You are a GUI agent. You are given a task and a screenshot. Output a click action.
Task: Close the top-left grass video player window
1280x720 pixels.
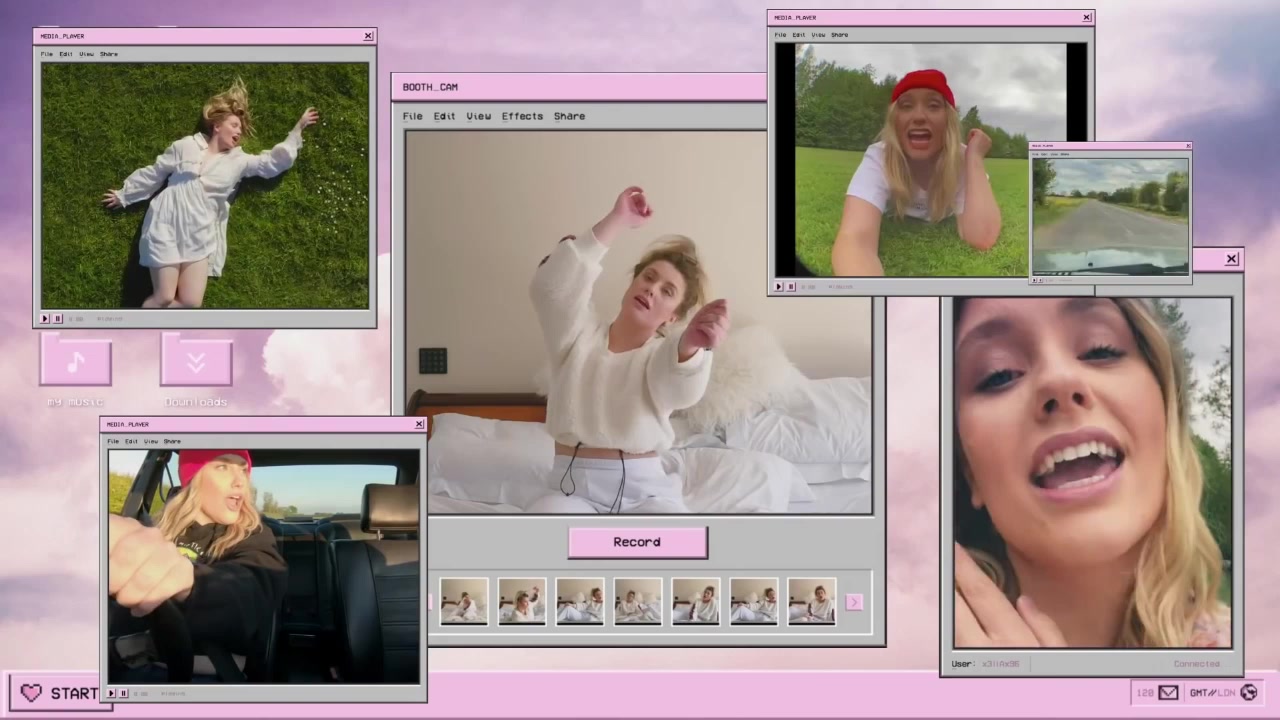(368, 36)
